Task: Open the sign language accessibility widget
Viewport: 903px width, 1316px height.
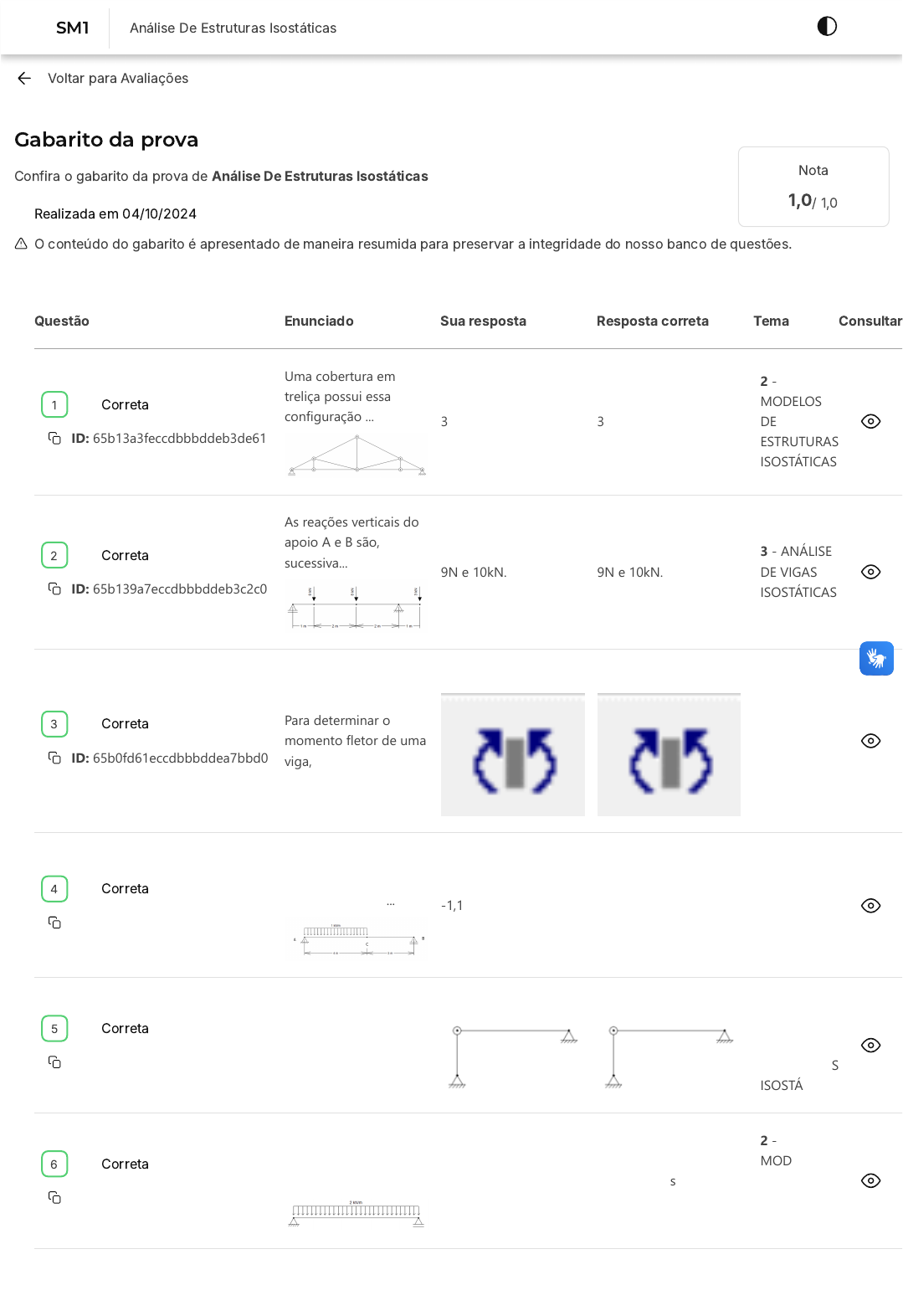Action: click(x=876, y=659)
